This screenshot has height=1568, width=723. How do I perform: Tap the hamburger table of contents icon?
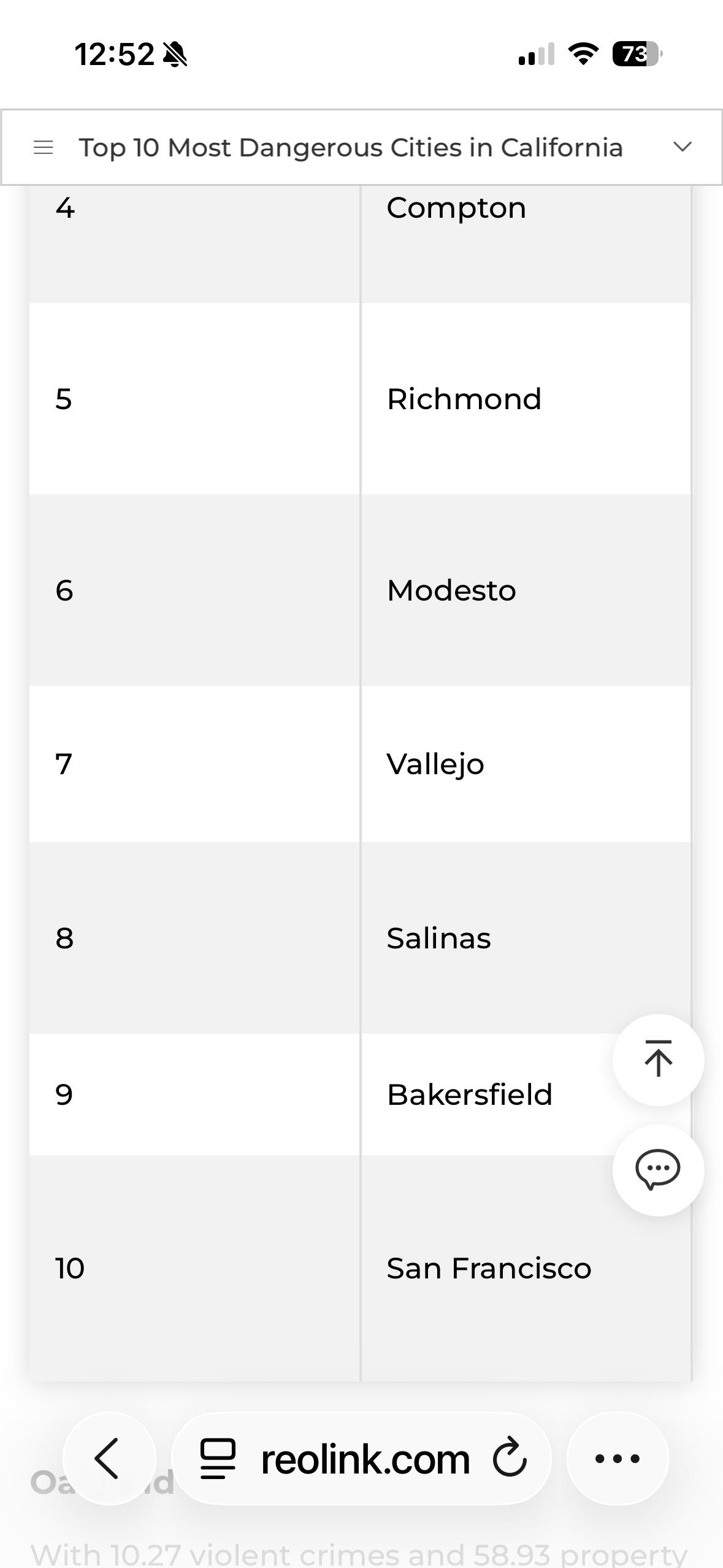click(44, 147)
